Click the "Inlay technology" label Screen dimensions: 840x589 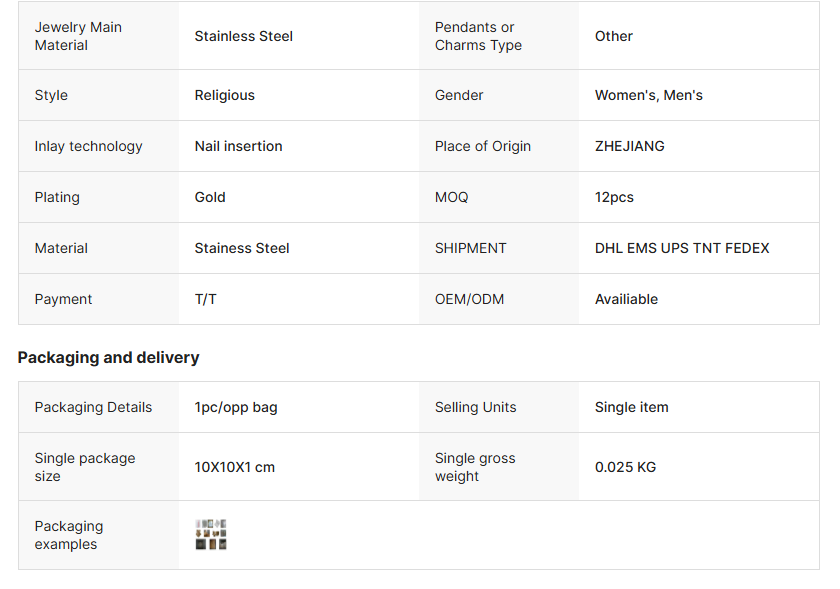click(x=88, y=146)
